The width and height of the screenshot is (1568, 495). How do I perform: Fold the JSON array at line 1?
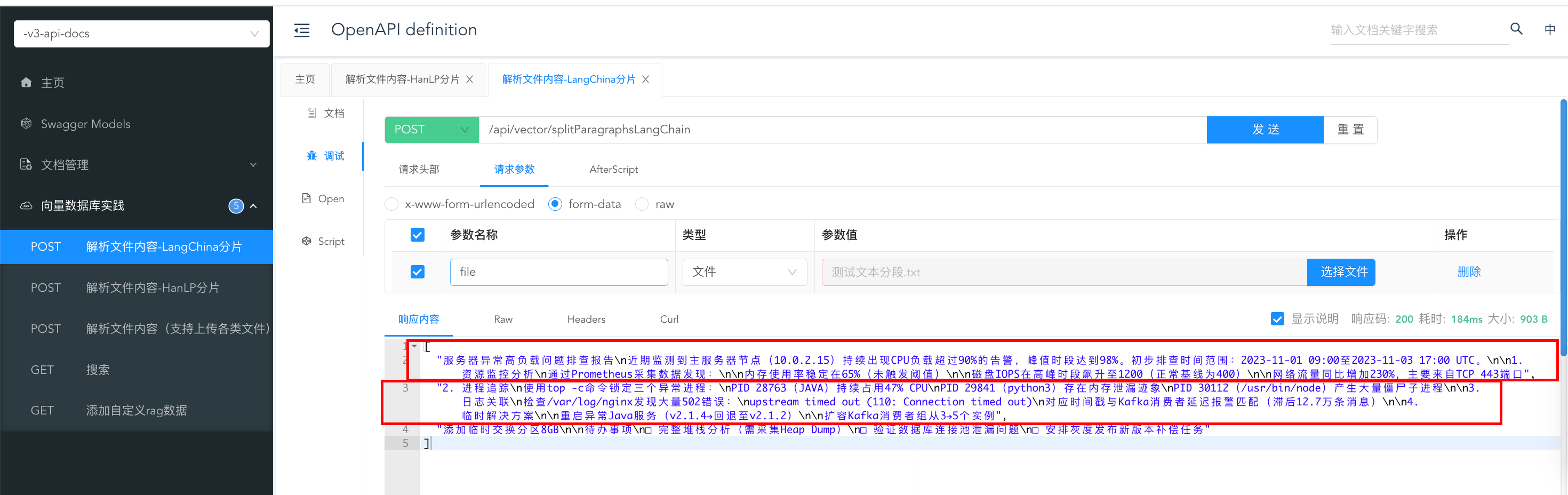(x=414, y=346)
